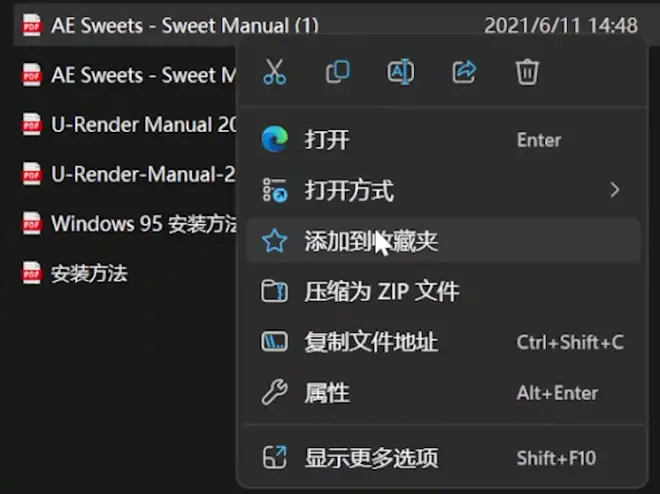Select 复制文件地址 menu item
Viewport: 660px width, 494px height.
click(x=443, y=342)
